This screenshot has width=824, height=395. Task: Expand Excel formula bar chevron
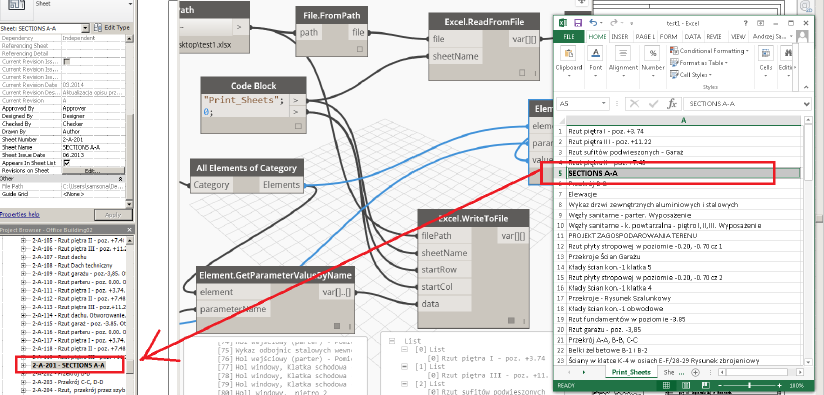(x=807, y=104)
